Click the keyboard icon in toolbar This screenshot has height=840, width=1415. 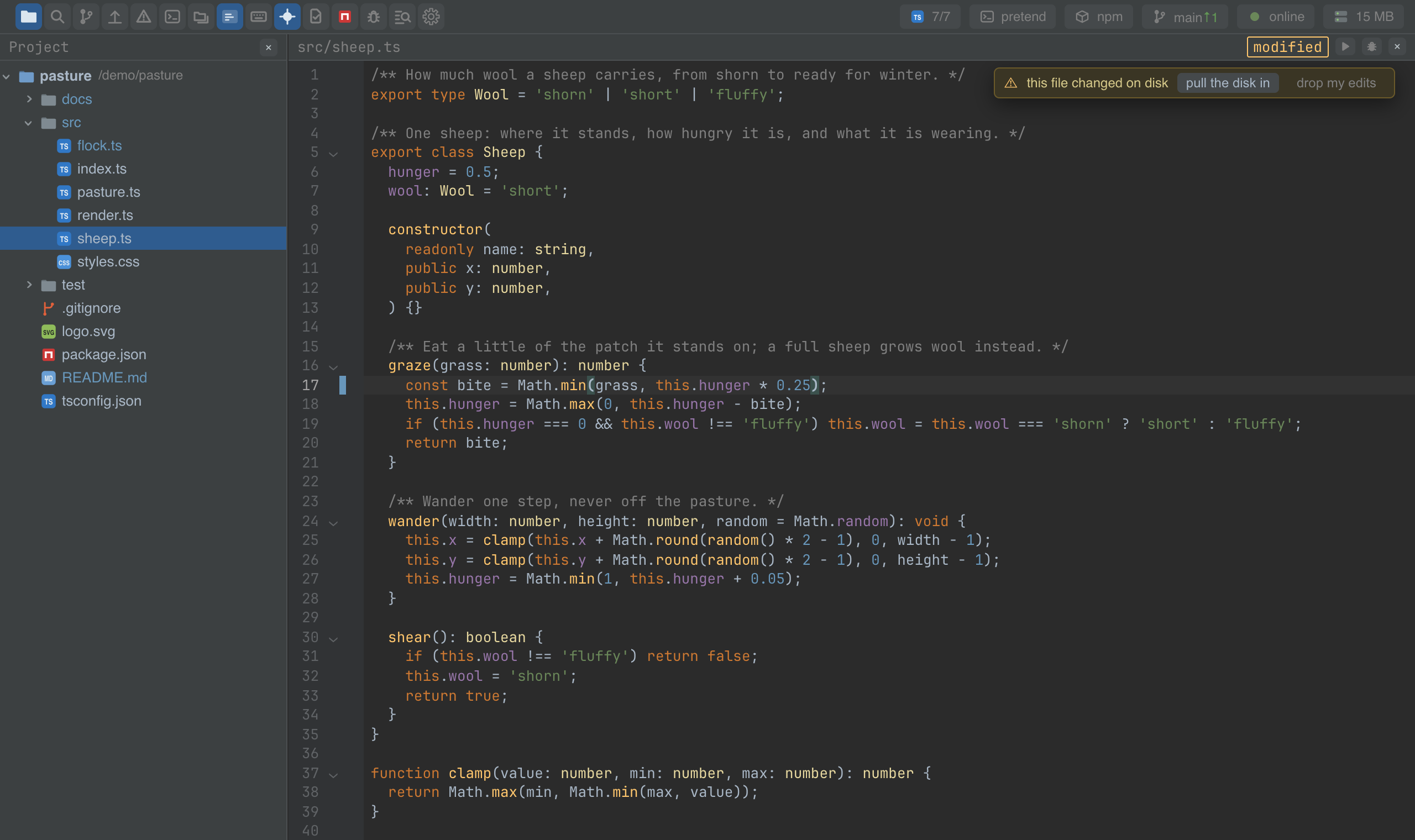click(259, 17)
